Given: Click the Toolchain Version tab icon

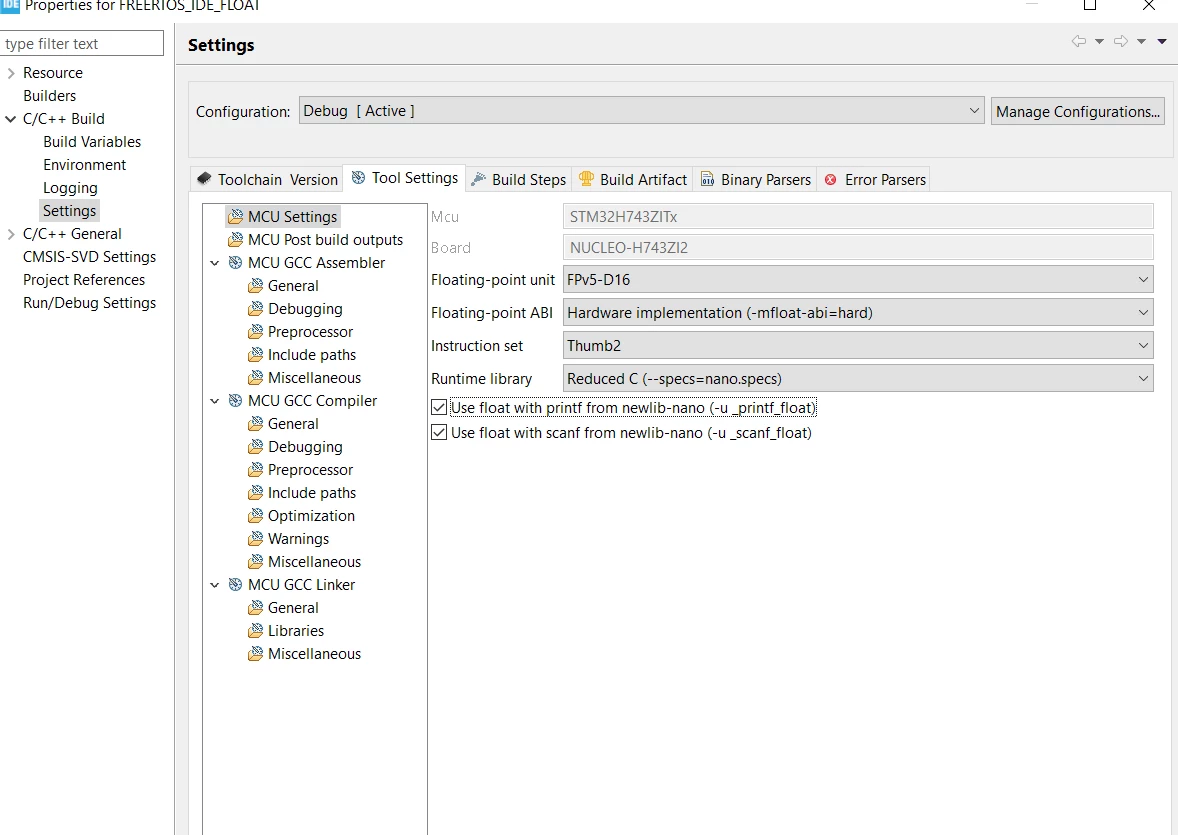Looking at the screenshot, I should point(204,179).
